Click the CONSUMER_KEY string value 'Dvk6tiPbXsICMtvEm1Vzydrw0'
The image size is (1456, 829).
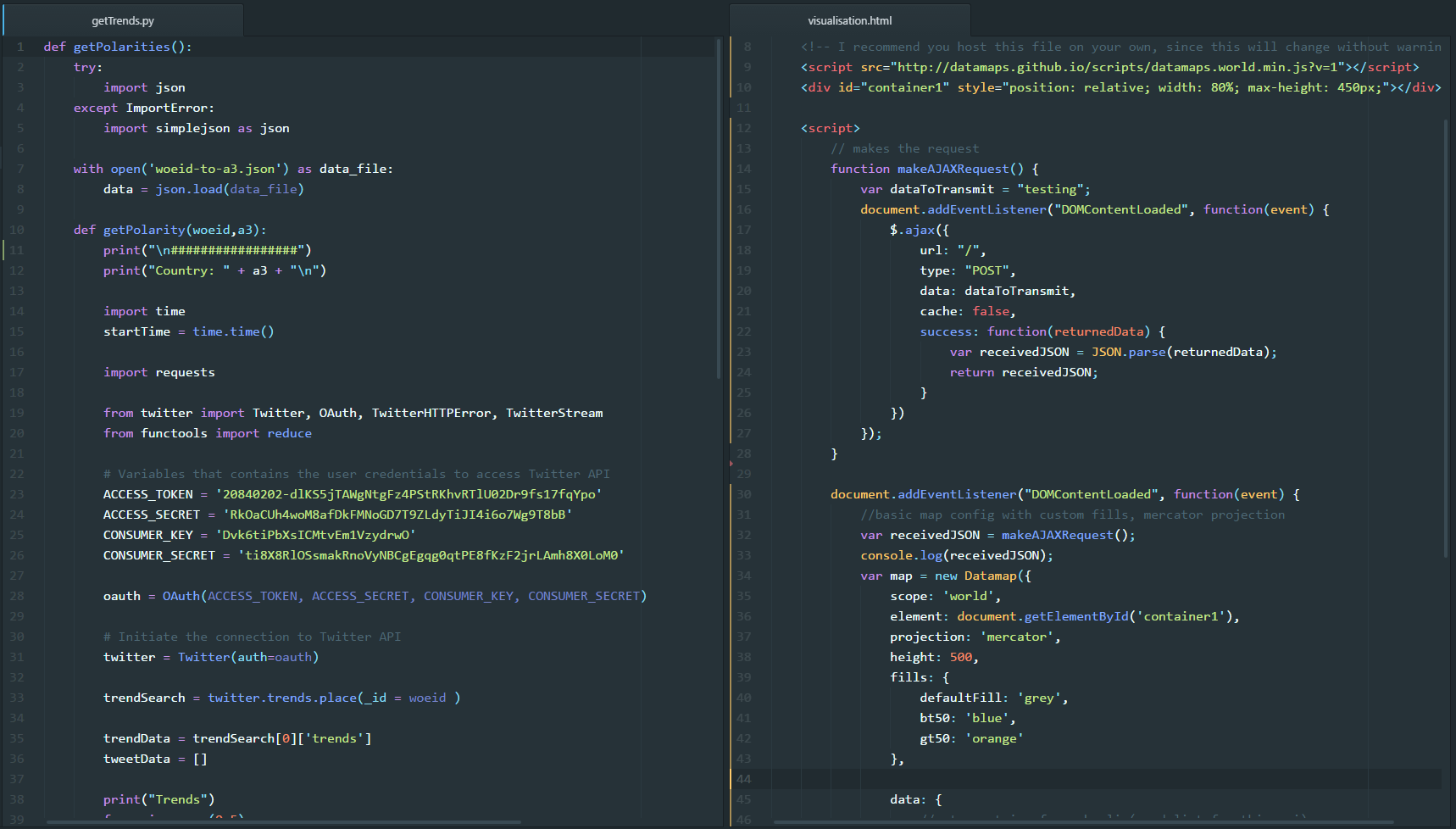[x=316, y=535]
